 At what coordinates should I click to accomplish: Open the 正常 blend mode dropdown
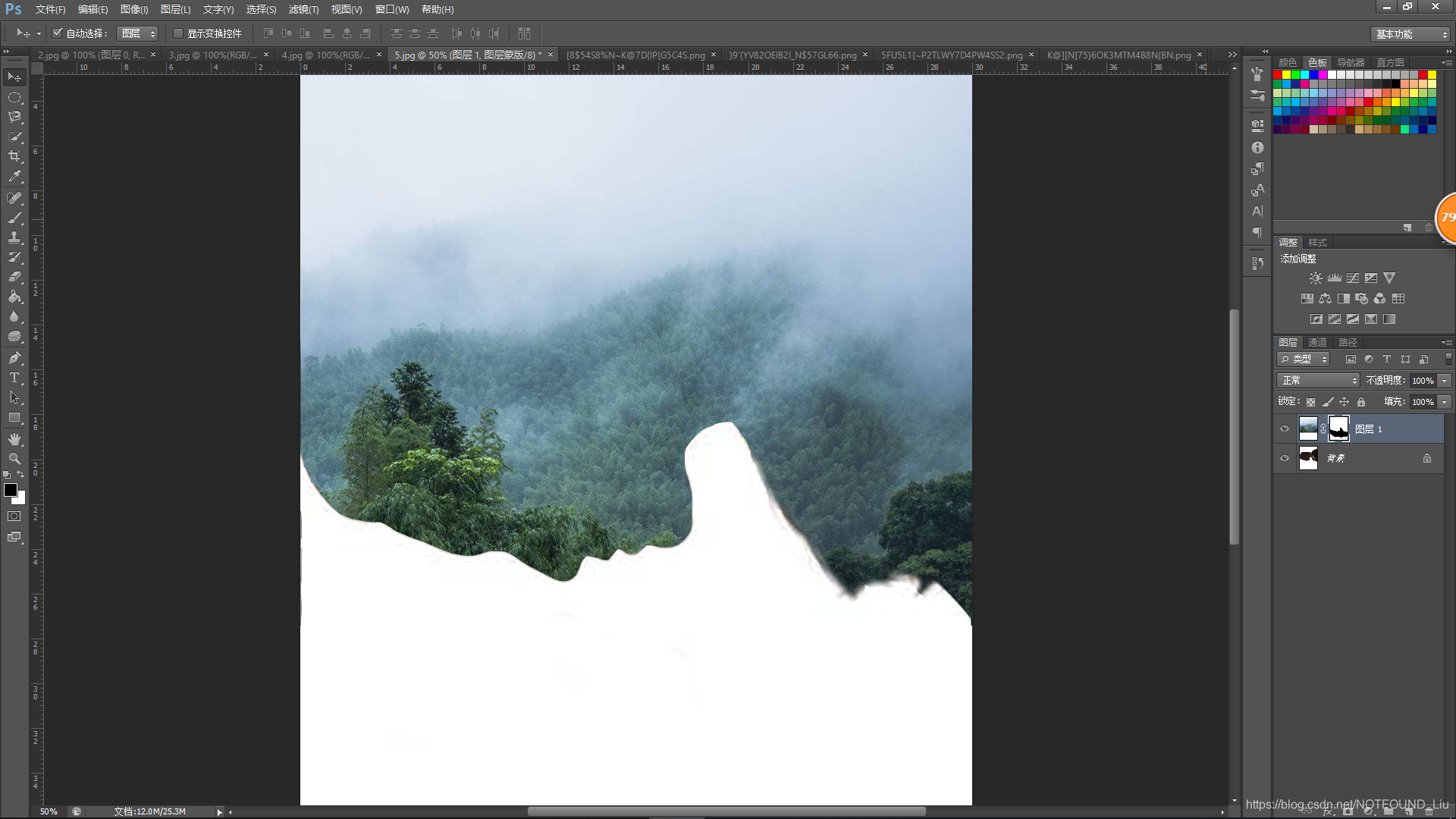1318,381
